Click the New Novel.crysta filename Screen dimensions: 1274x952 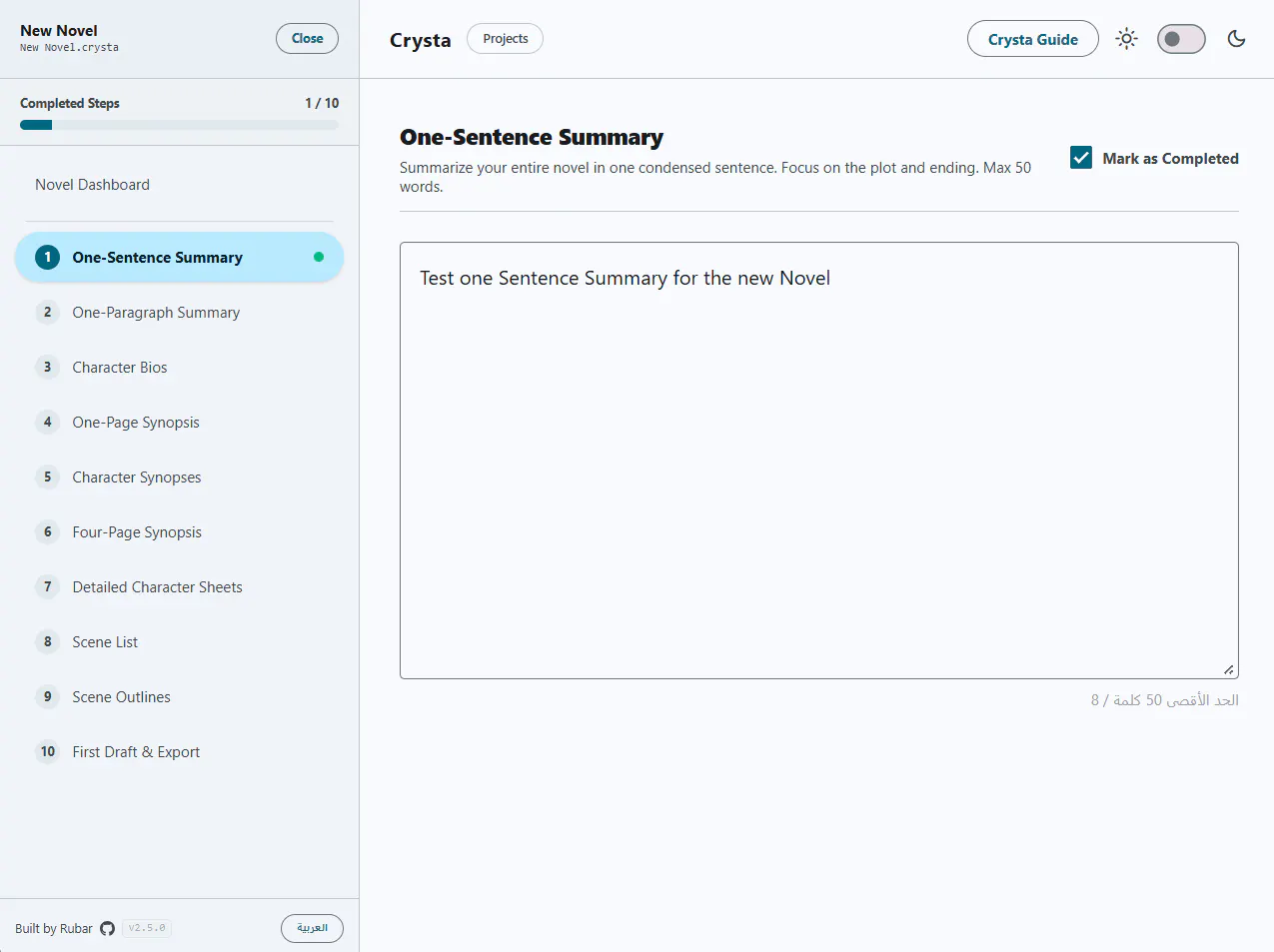point(69,48)
